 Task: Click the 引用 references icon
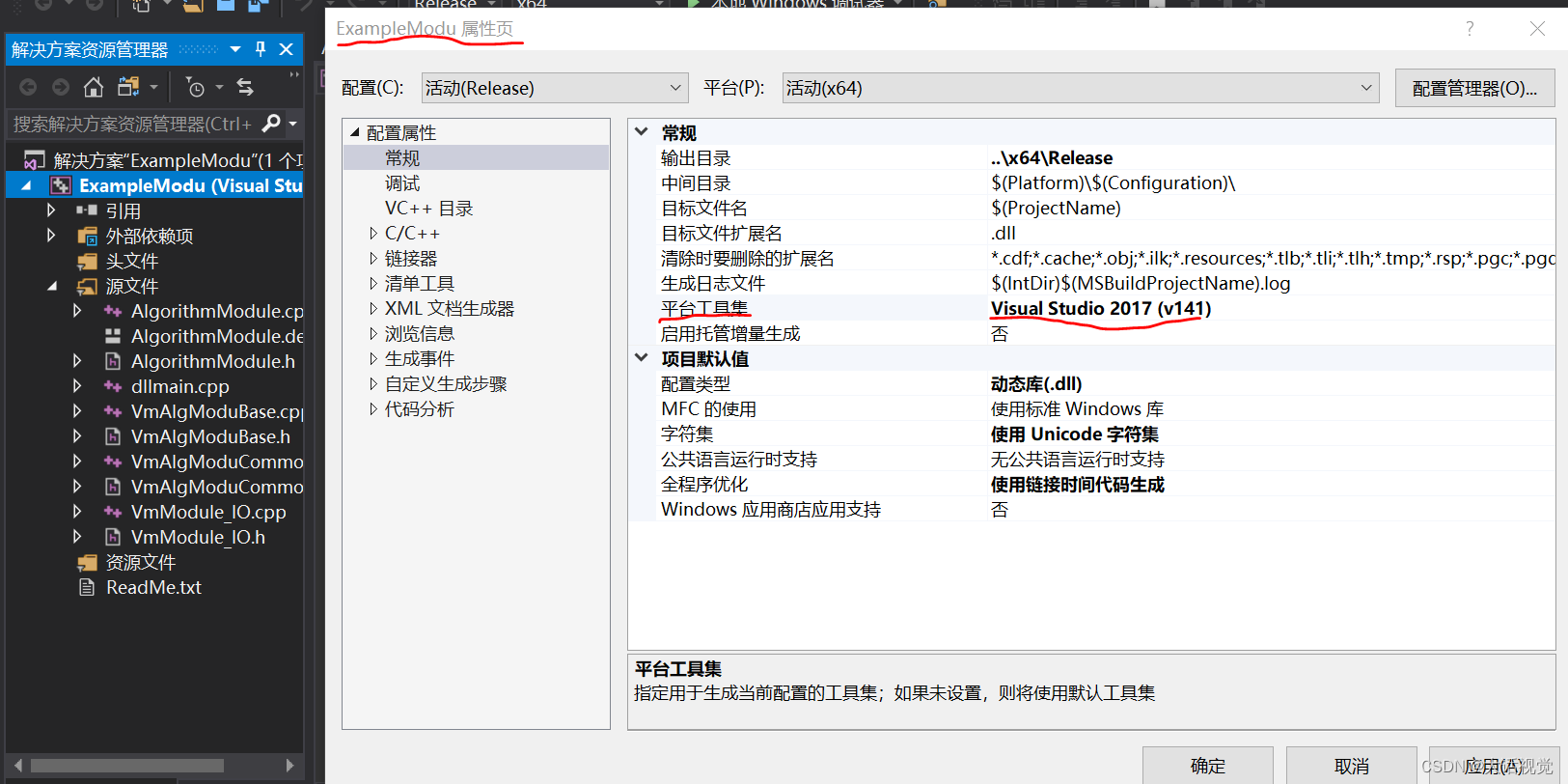pos(87,210)
